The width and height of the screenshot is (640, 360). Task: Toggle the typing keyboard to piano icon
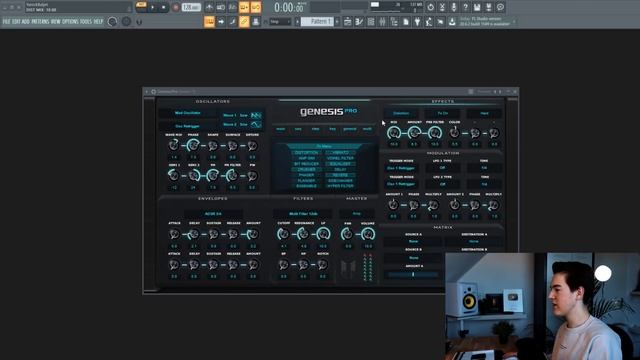point(209,22)
